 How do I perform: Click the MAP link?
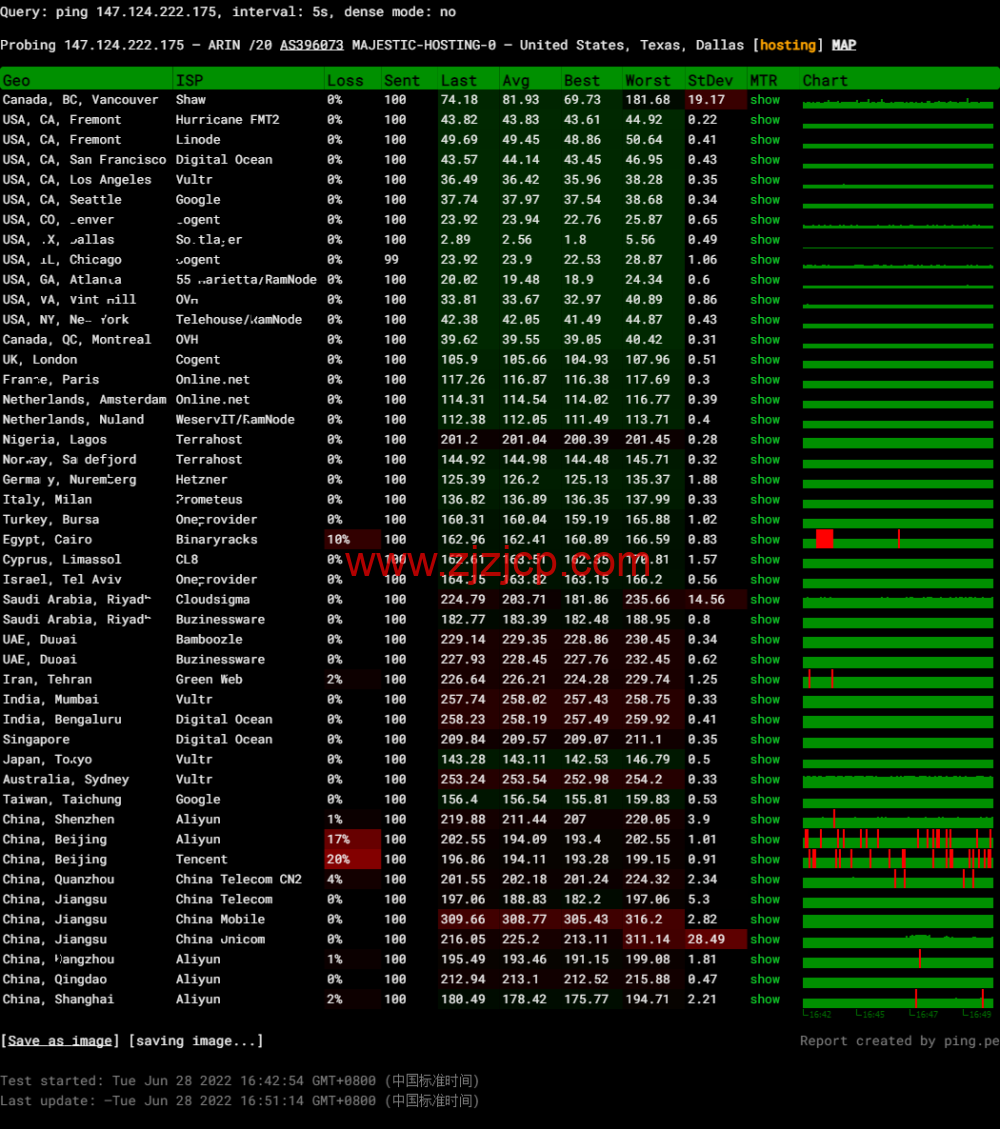[844, 45]
